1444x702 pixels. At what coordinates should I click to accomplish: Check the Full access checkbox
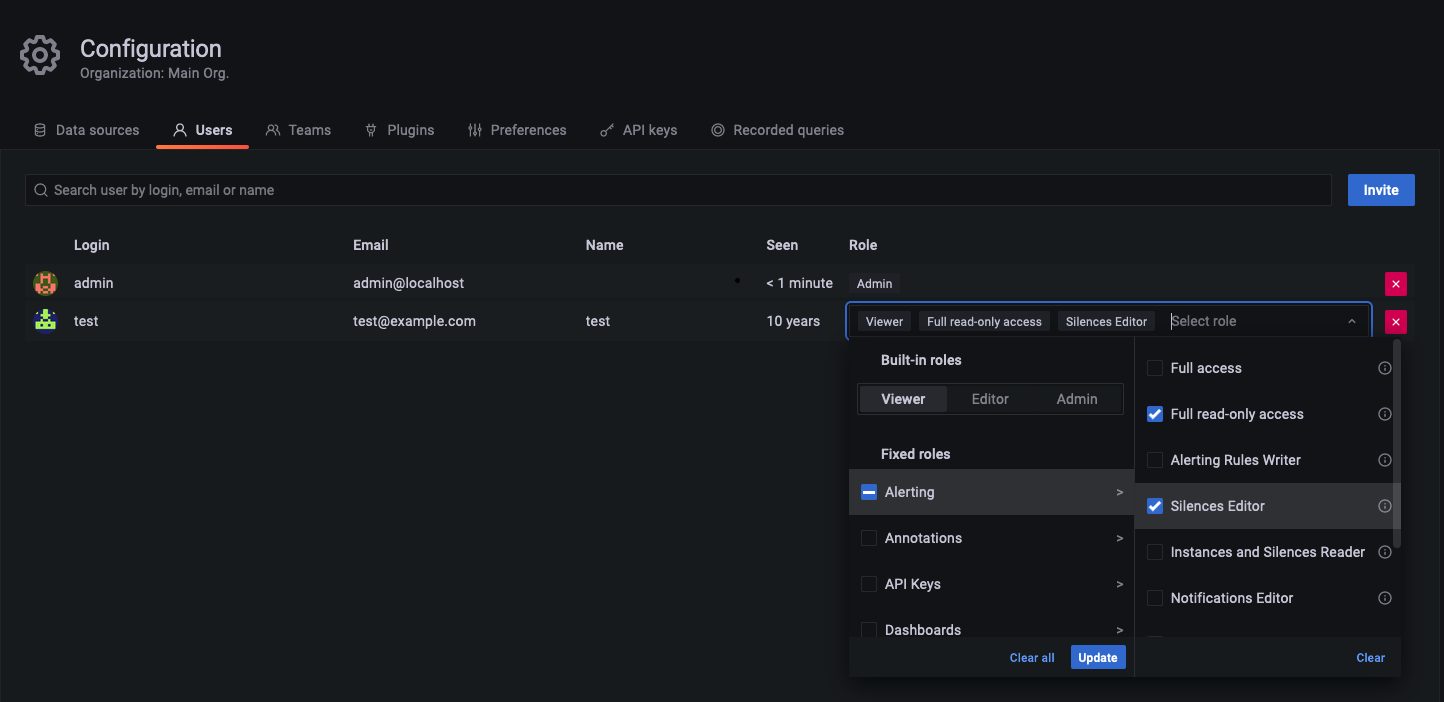[1155, 368]
